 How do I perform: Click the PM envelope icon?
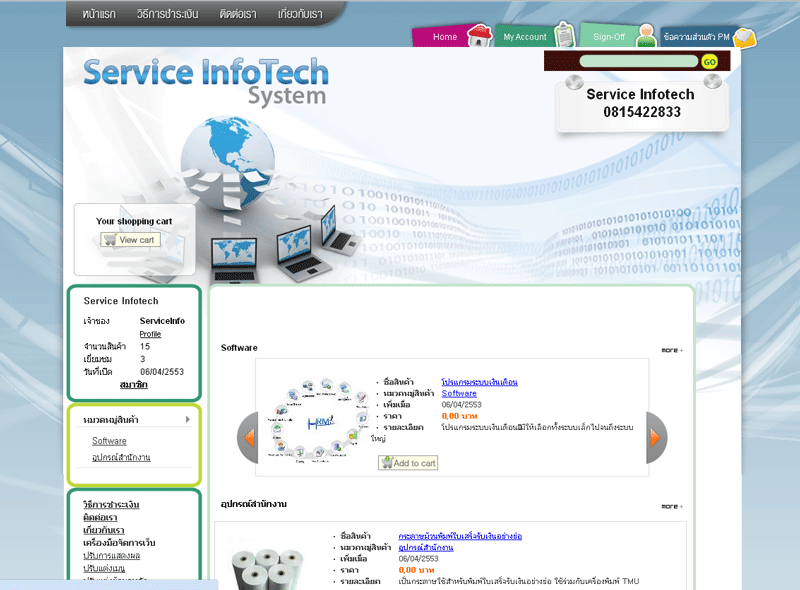(x=744, y=38)
